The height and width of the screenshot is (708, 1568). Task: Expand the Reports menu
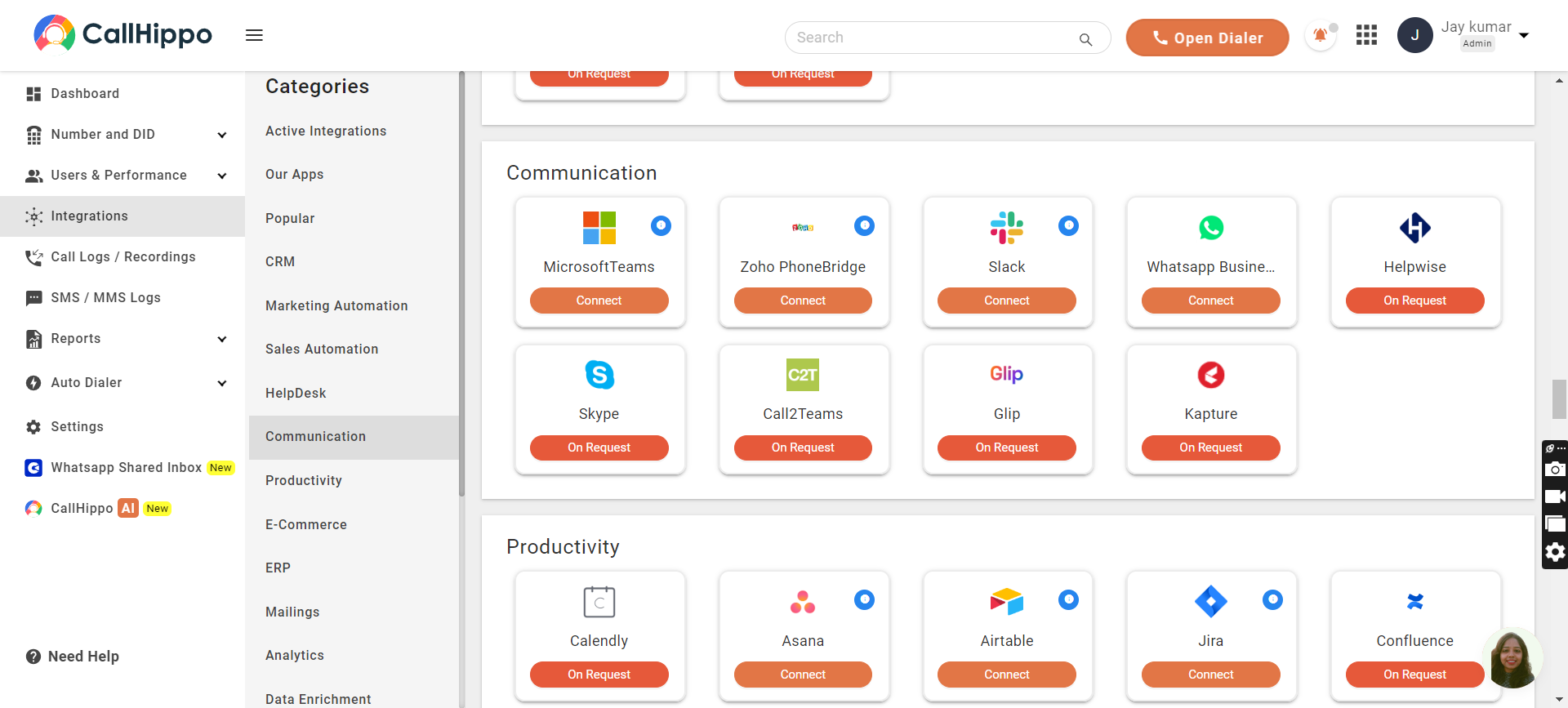[x=222, y=339]
